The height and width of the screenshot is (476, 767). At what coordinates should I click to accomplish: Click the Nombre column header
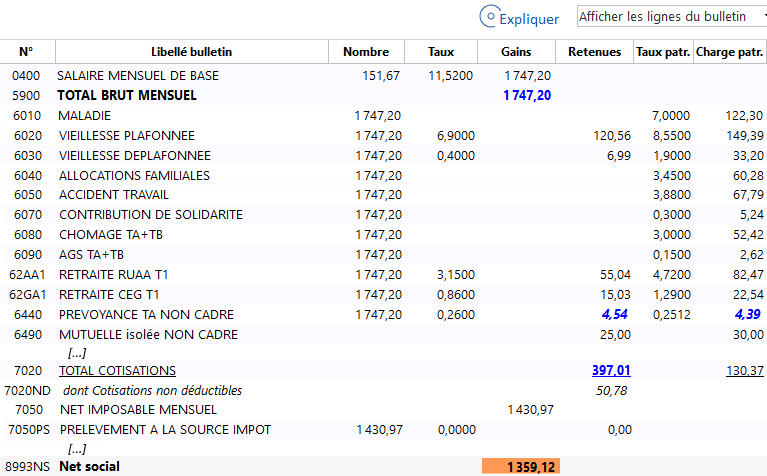(366, 52)
